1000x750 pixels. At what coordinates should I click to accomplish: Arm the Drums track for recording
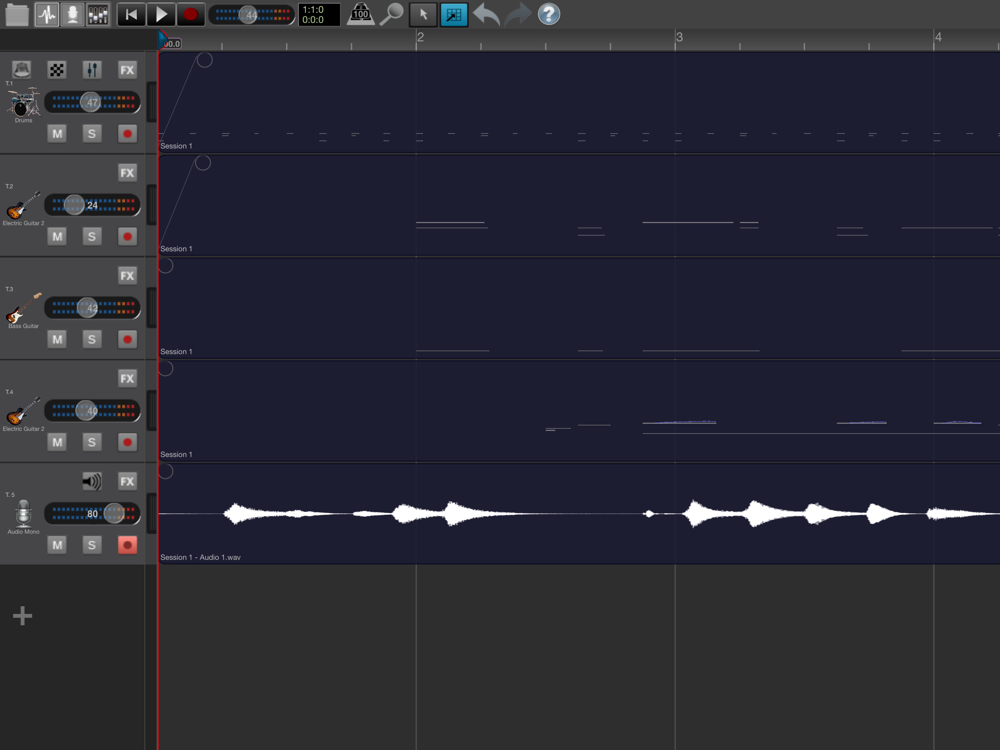pos(127,133)
